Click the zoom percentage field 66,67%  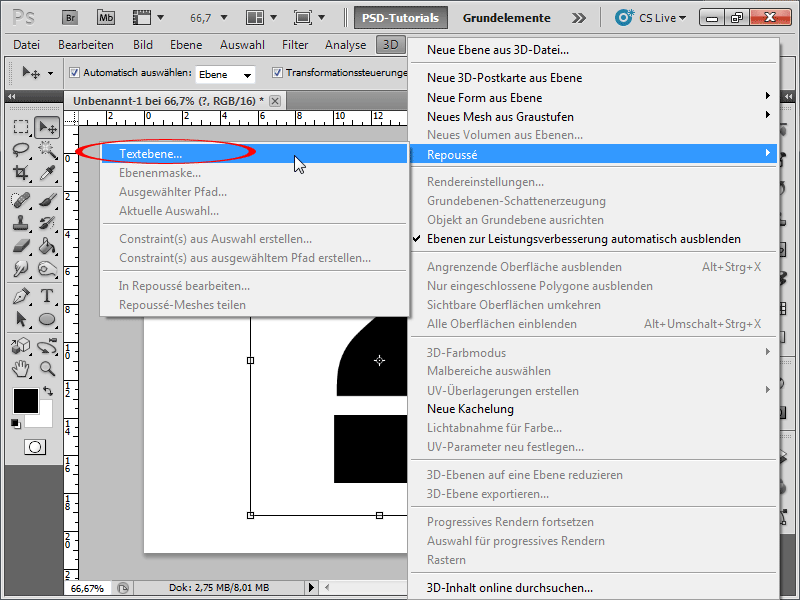point(87,588)
